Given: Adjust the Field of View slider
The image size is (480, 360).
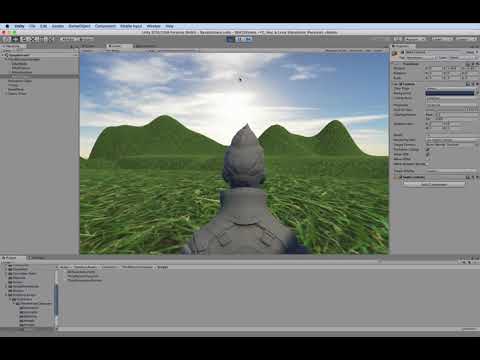Looking at the screenshot, I should click(x=445, y=110).
